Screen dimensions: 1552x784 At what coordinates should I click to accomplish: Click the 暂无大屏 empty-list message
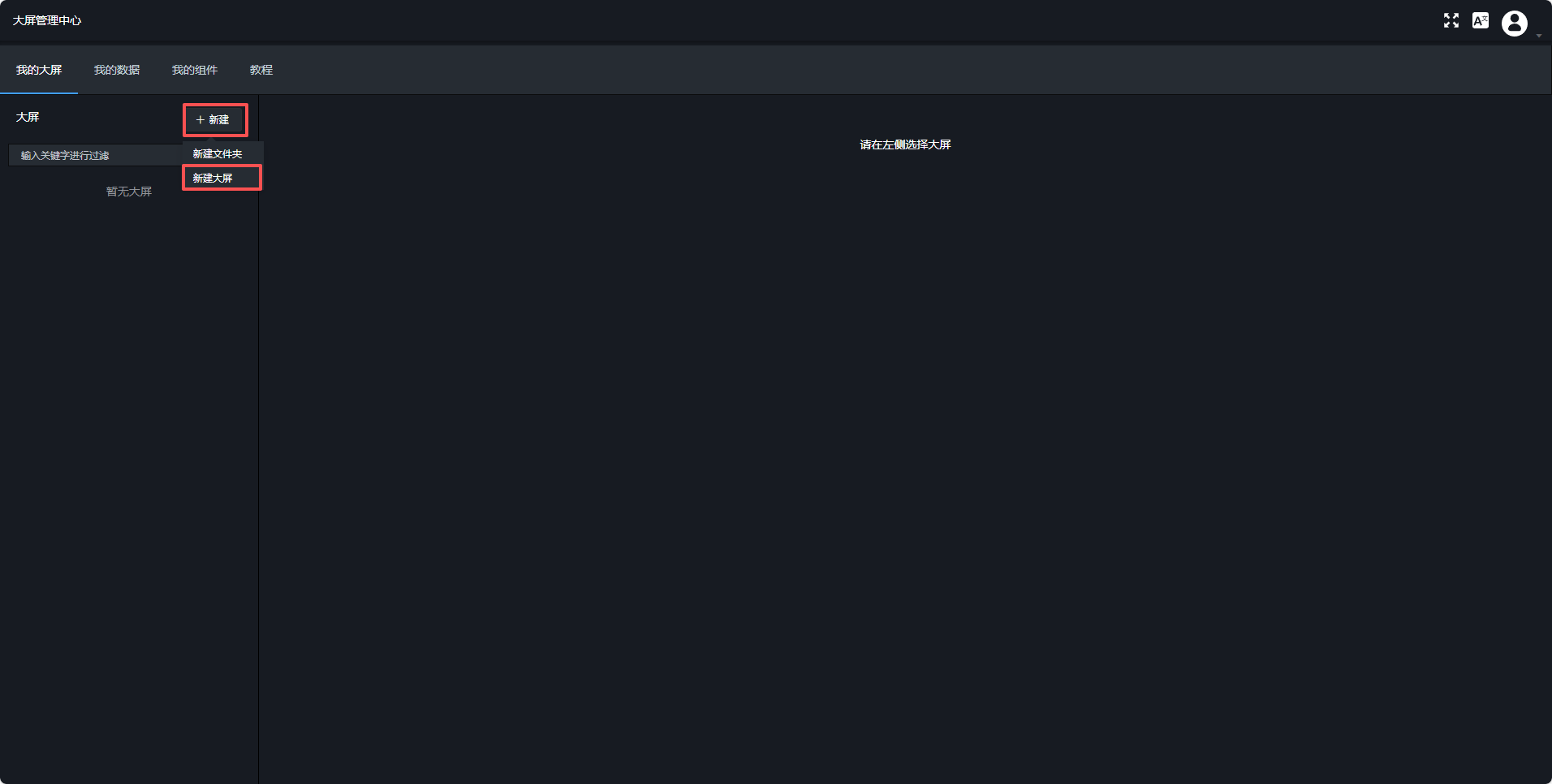(129, 192)
